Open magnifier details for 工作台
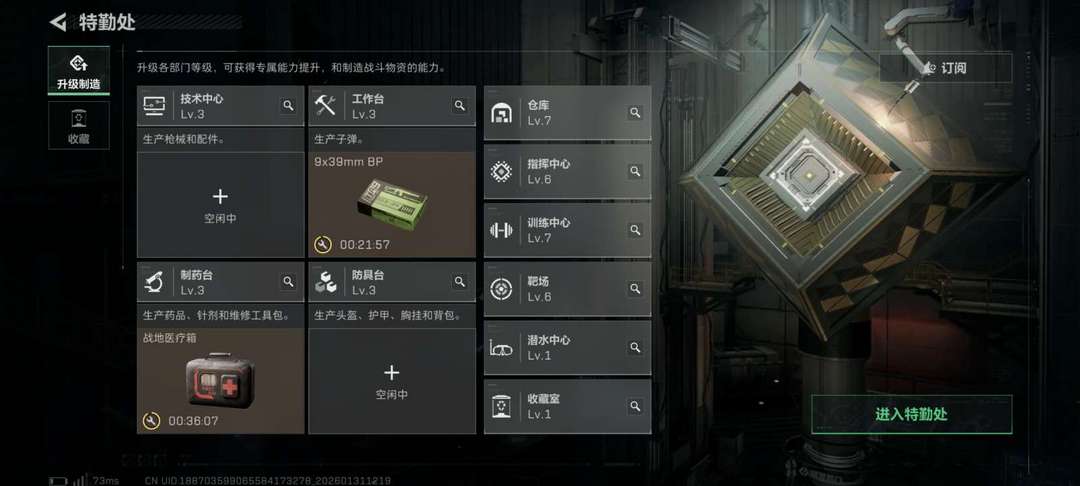 click(459, 105)
